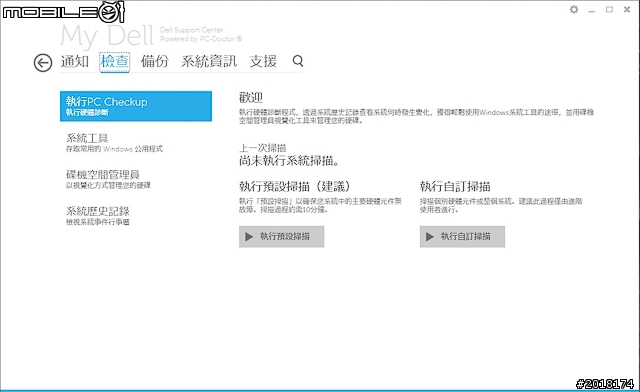The height and width of the screenshot is (392, 640).
Task: Click the 歡迎 heading text
Action: 251,98
